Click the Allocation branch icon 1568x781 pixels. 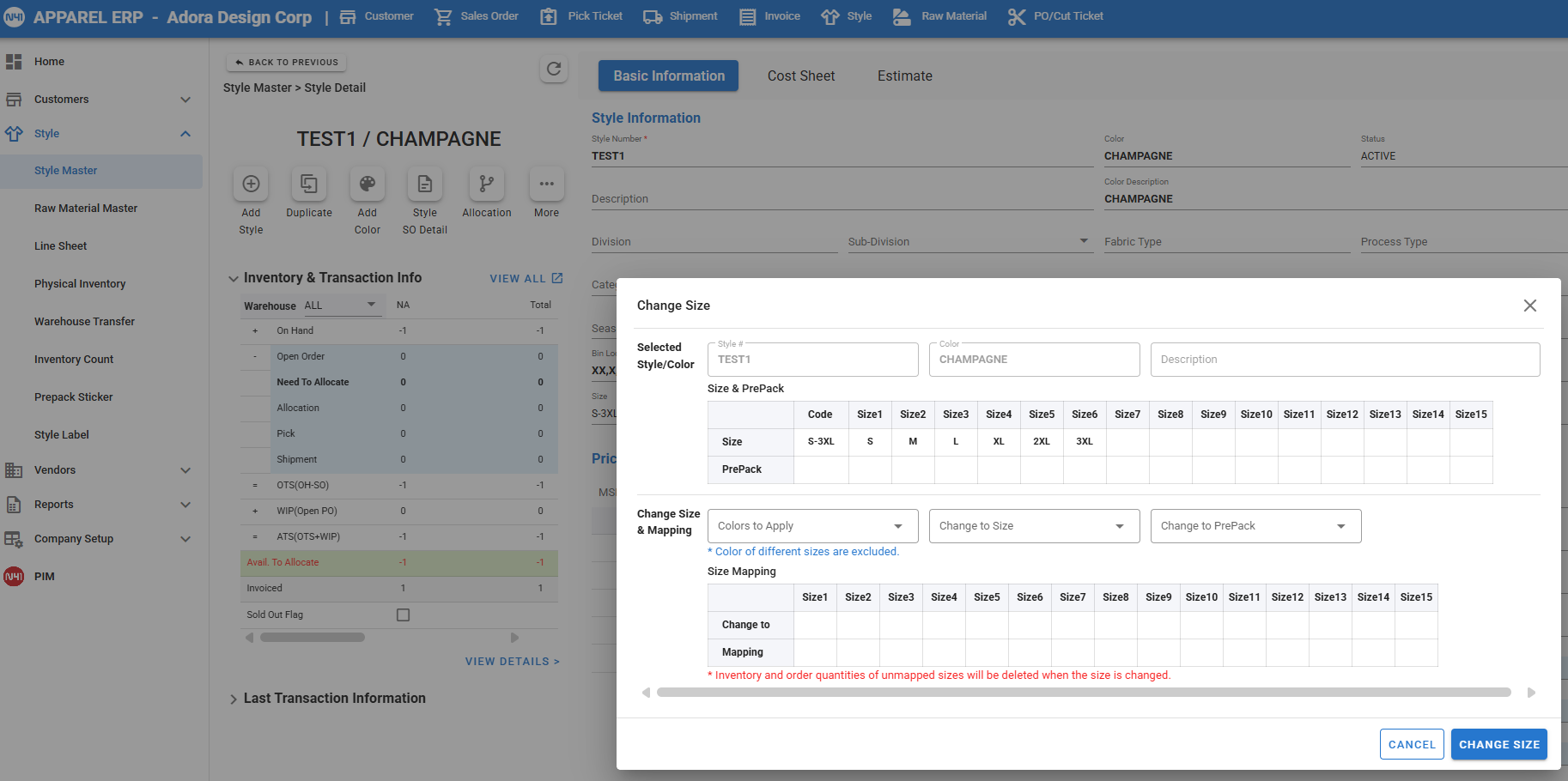pos(486,184)
